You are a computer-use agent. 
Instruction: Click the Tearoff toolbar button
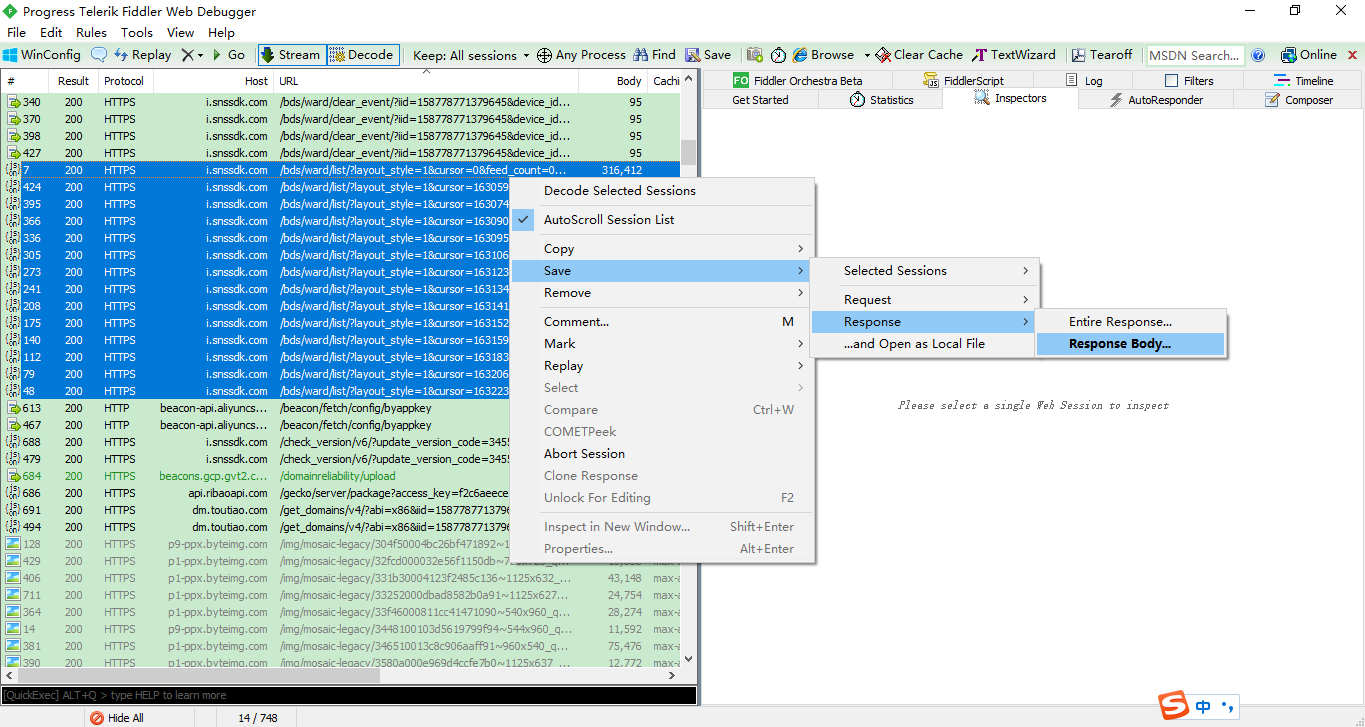click(x=1102, y=55)
